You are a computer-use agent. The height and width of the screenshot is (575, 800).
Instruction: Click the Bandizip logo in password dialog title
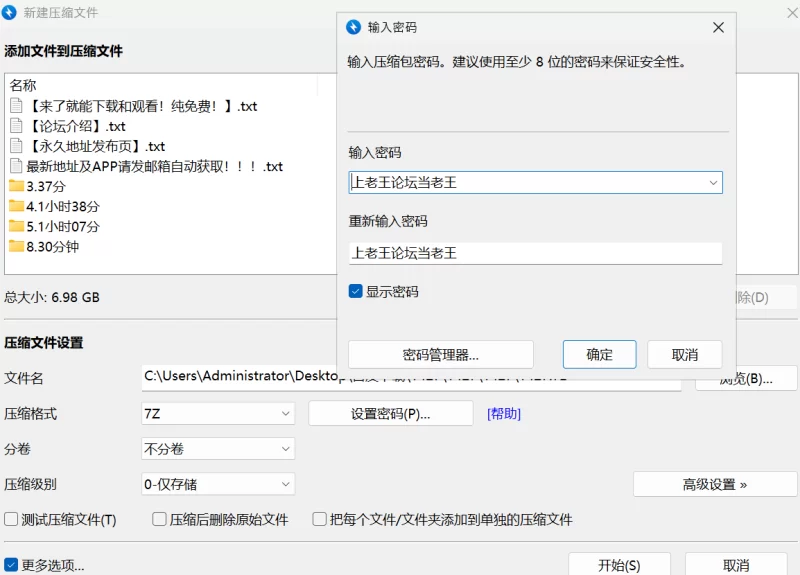(x=353, y=27)
